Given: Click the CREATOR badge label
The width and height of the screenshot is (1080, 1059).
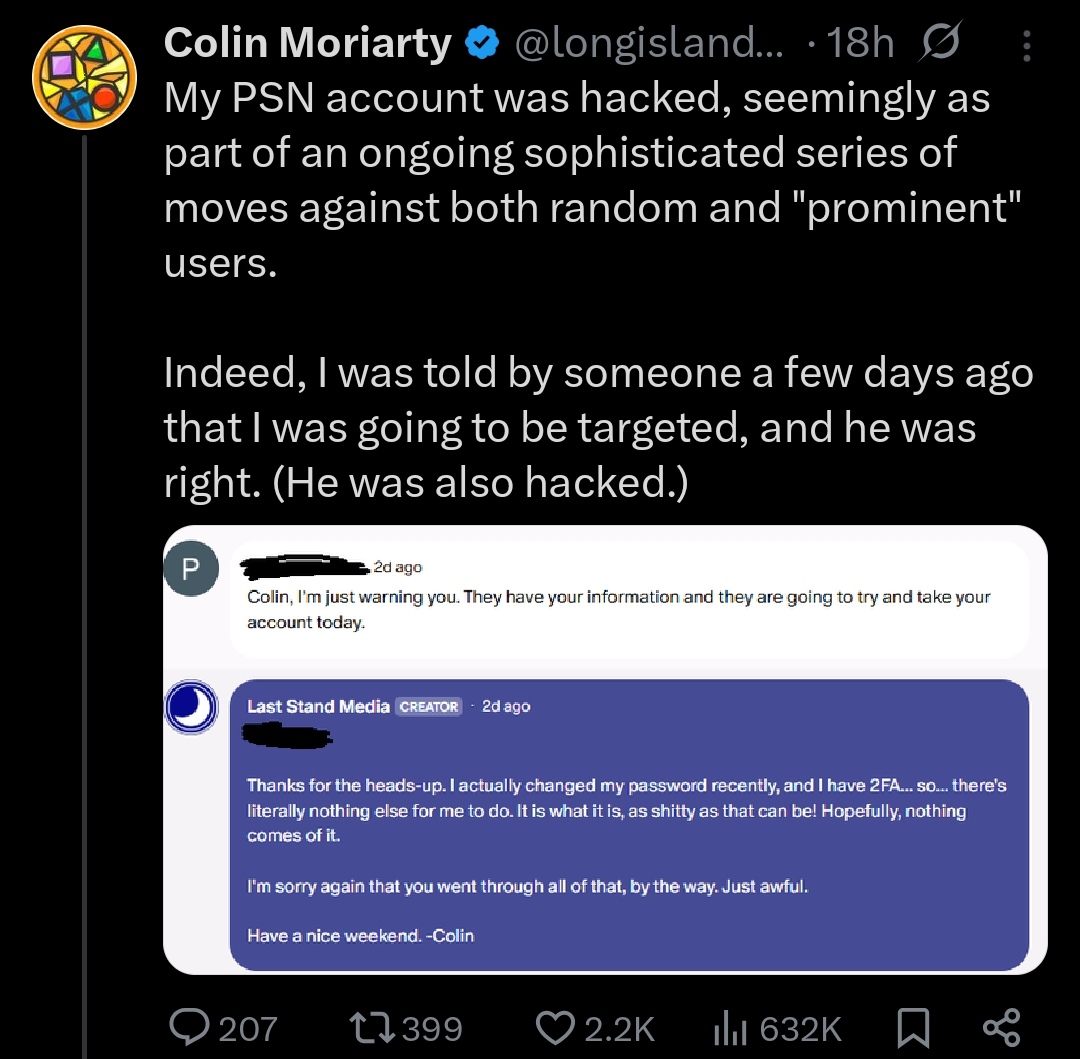Looking at the screenshot, I should pos(428,706).
